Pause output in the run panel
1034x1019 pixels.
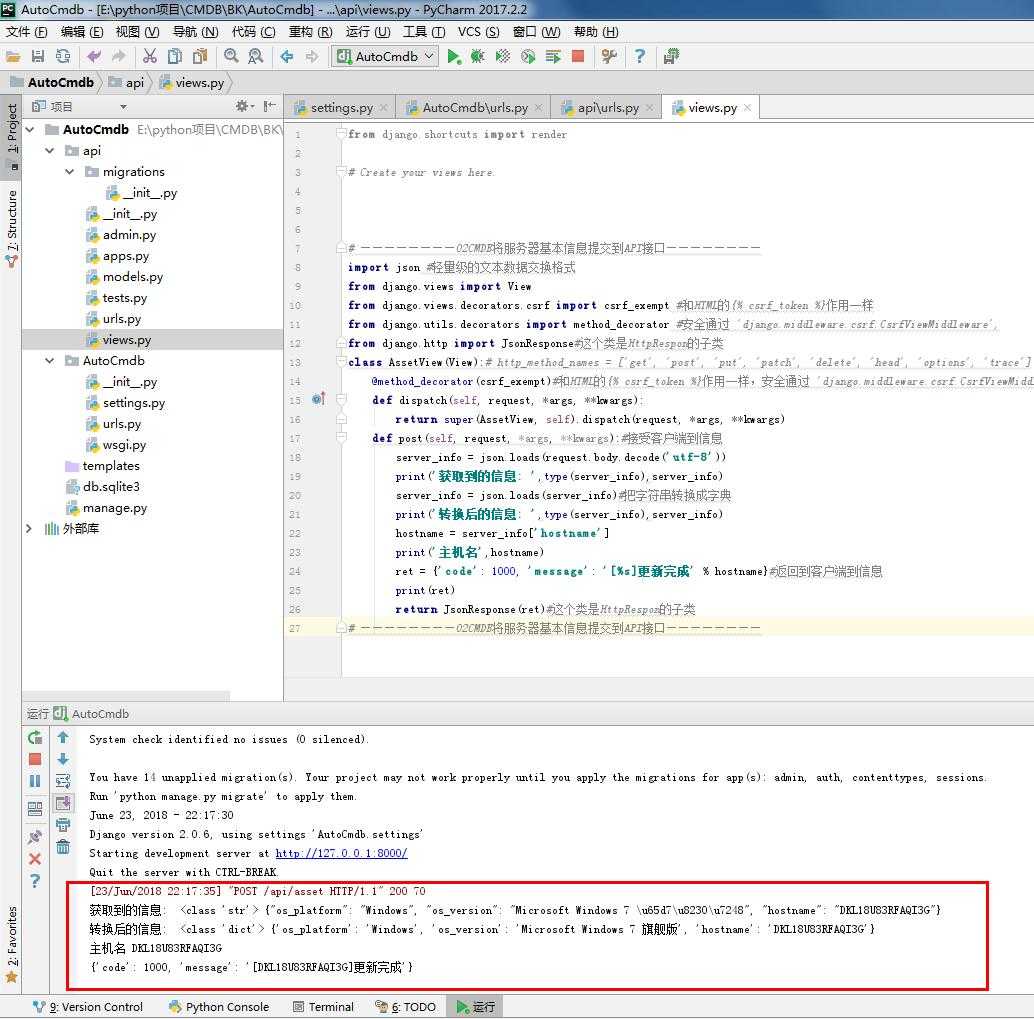pos(35,781)
